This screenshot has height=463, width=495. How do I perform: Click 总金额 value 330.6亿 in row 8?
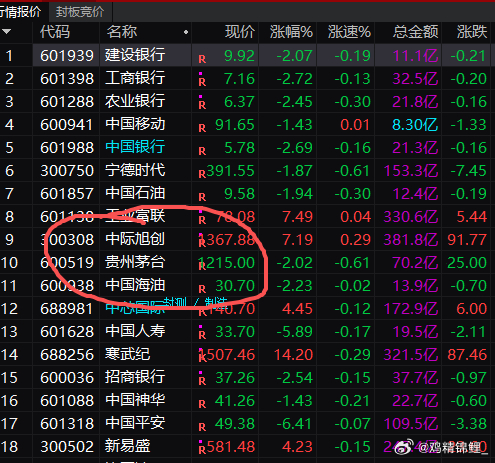pyautogui.click(x=411, y=217)
